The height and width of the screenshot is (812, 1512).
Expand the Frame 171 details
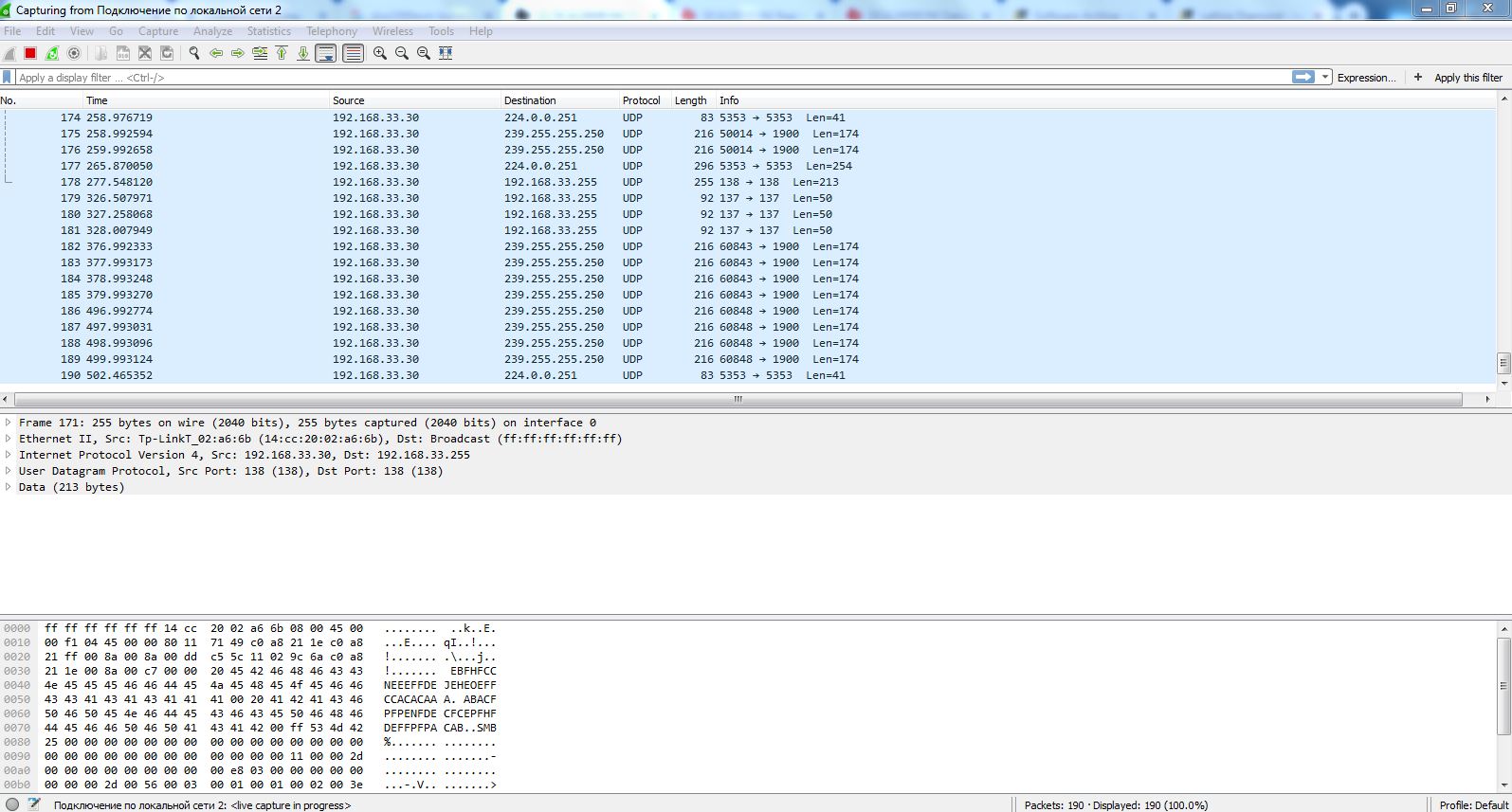point(9,423)
